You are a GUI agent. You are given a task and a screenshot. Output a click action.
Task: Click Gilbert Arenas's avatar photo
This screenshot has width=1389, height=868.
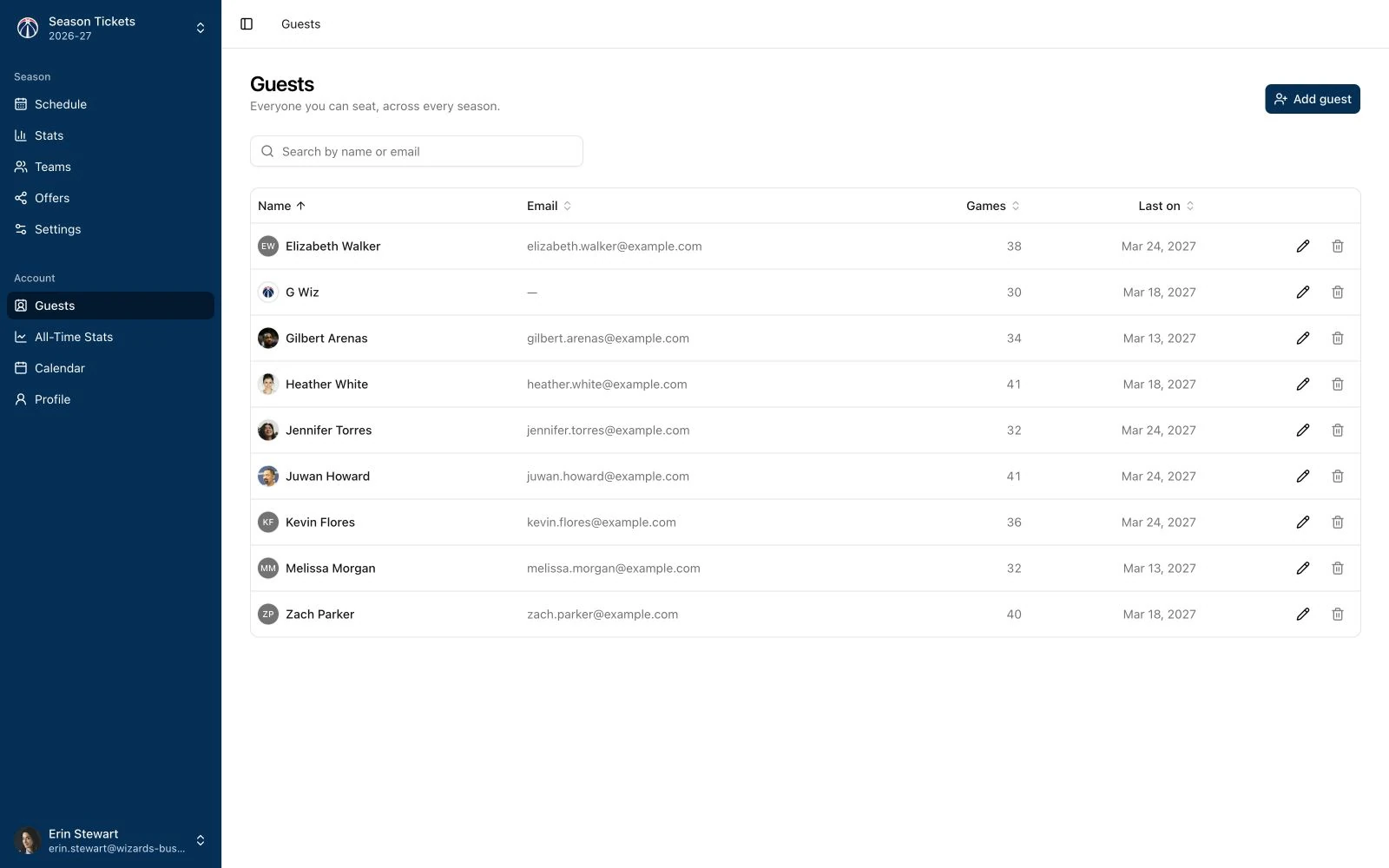point(268,339)
